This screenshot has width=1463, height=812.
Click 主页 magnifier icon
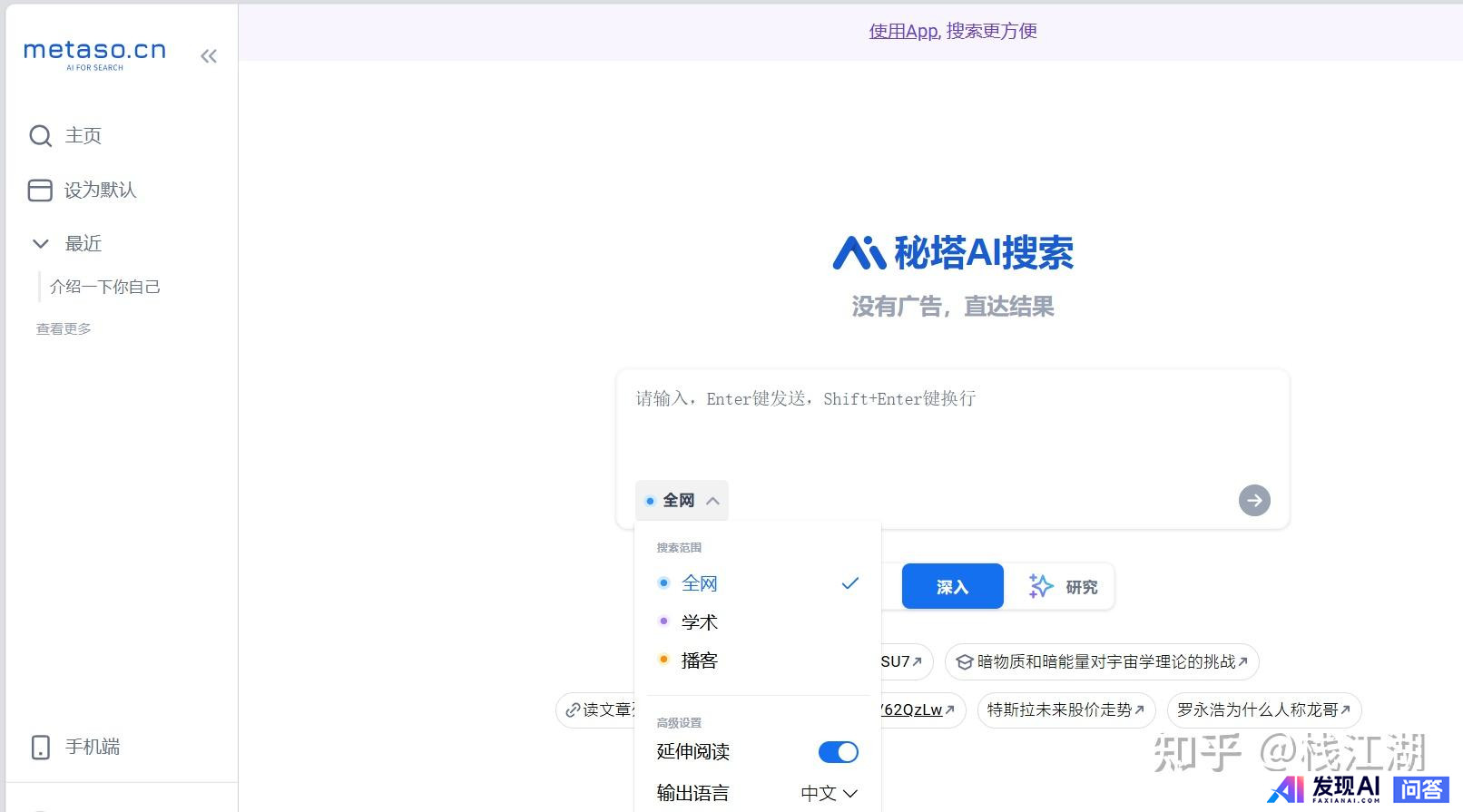point(40,136)
